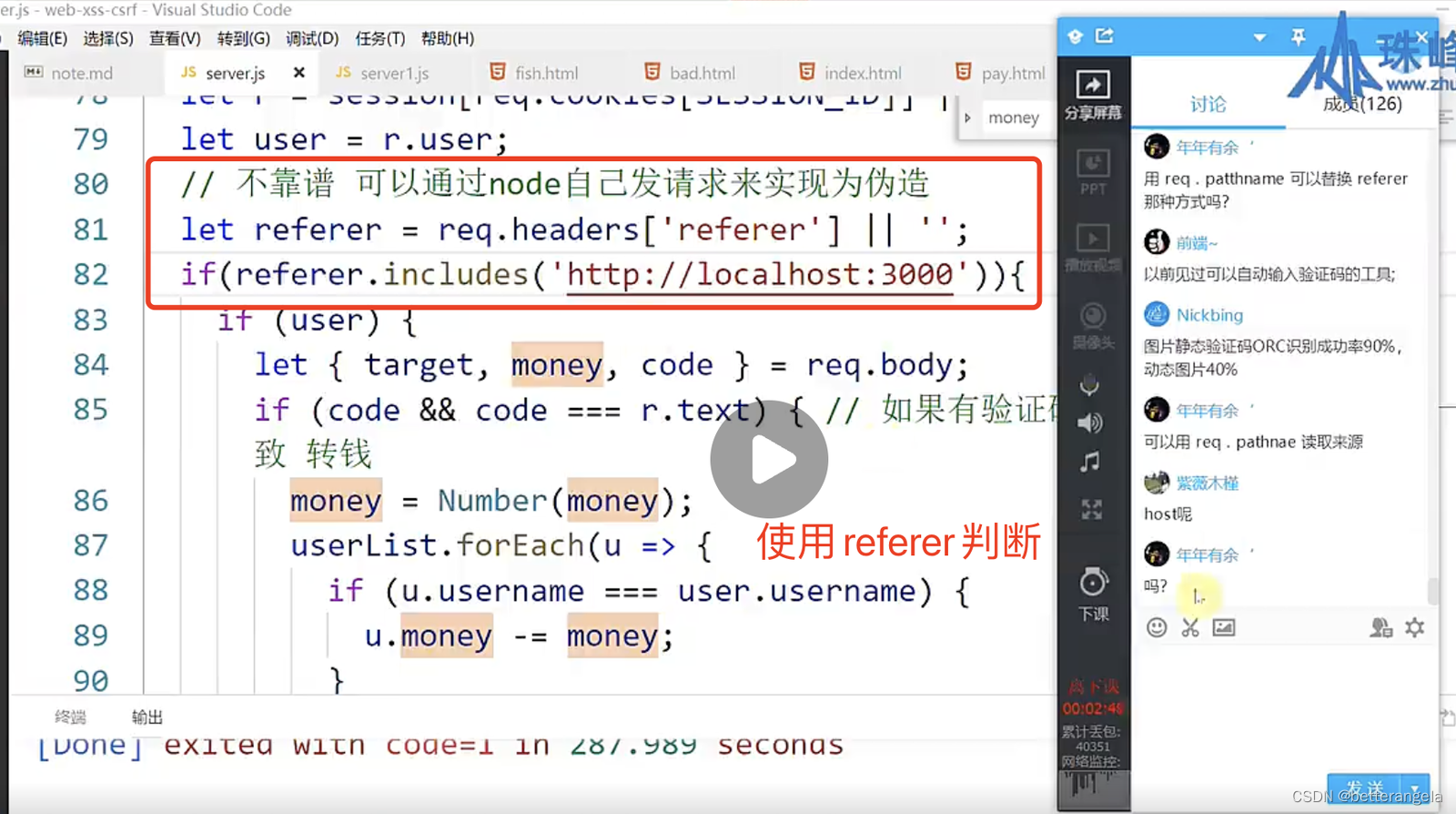Click the scissors screenshot icon
The height and width of the screenshot is (814, 1456).
click(1190, 627)
